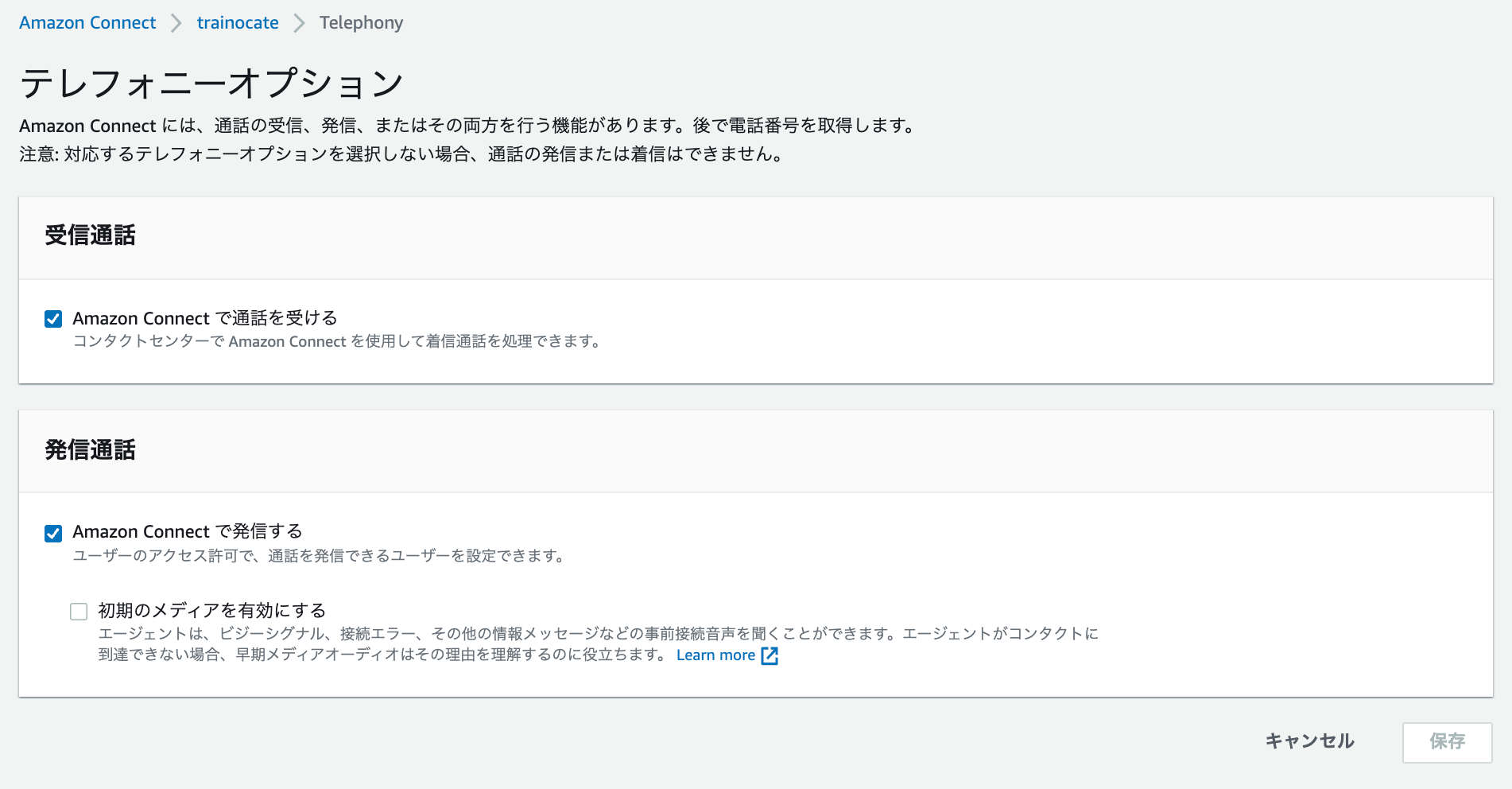Click the chevron after Amazon Connect breadcrumb
This screenshot has width=1512, height=789.
(x=176, y=23)
